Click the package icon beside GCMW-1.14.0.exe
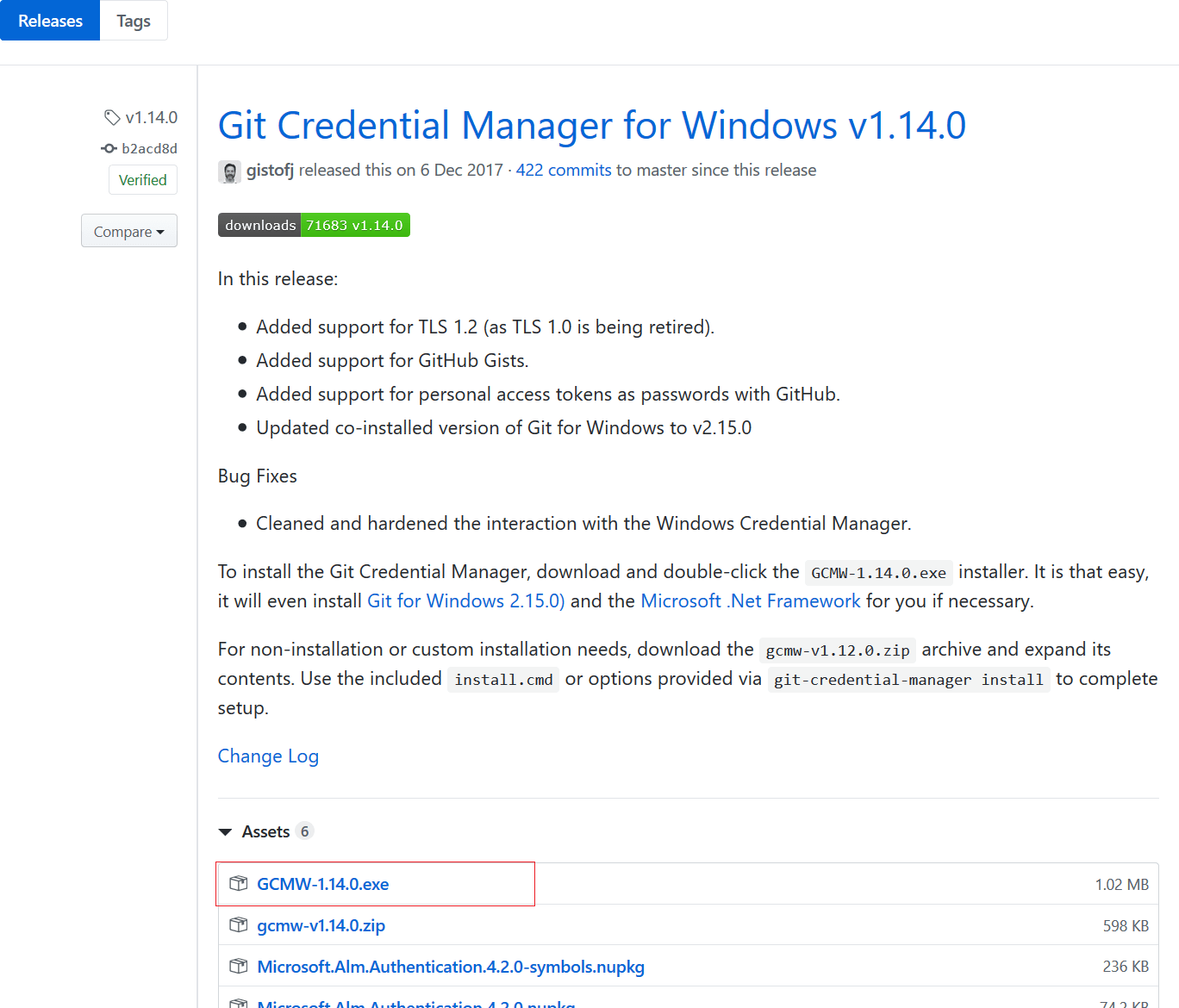This screenshot has width=1179, height=1008. point(239,884)
